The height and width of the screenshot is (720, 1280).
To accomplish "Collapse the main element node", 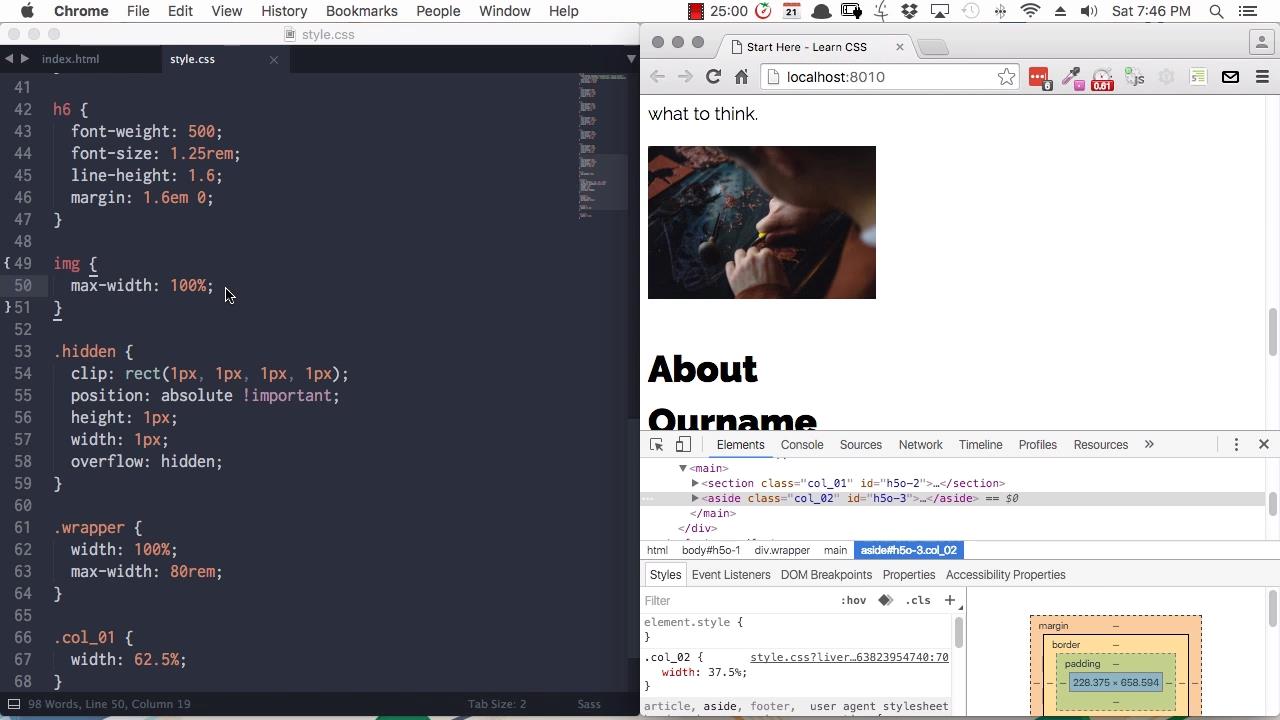I will [683, 468].
